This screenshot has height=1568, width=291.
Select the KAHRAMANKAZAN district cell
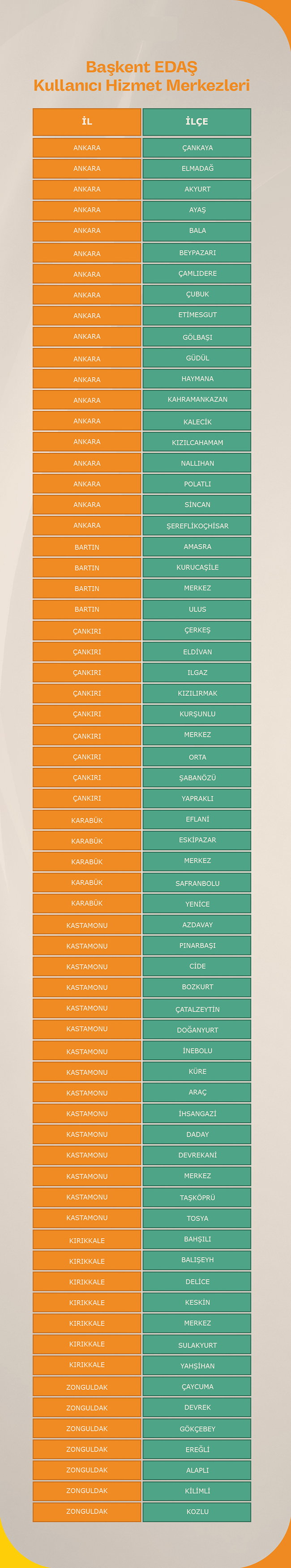pyautogui.click(x=197, y=400)
